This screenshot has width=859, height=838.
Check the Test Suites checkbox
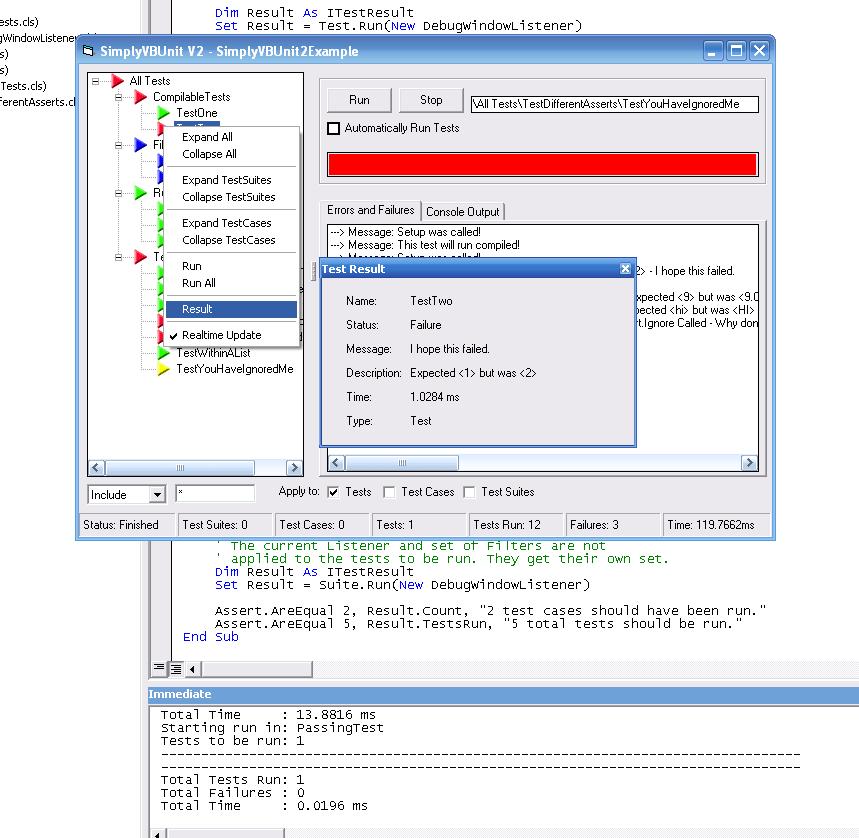(x=469, y=492)
